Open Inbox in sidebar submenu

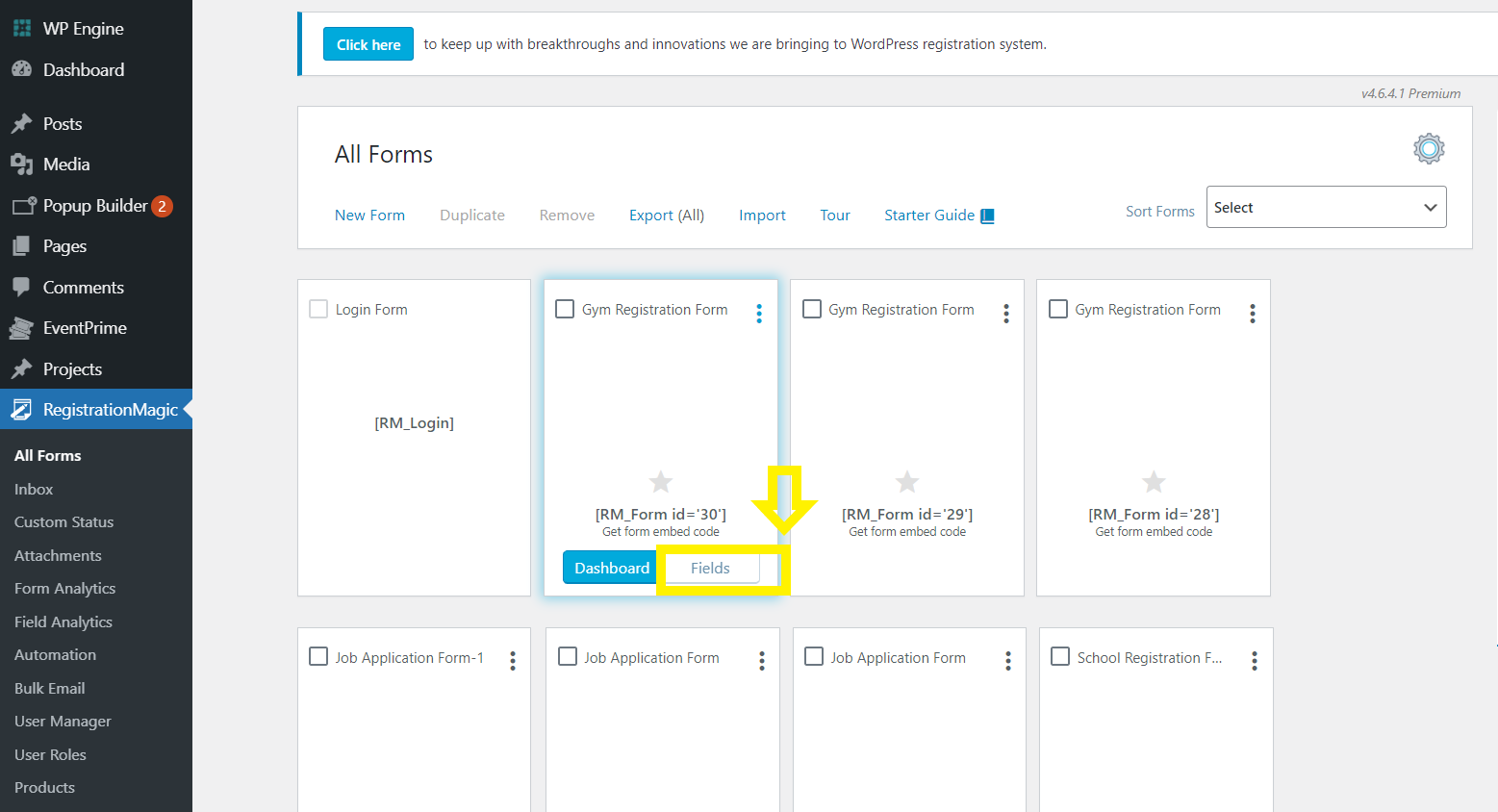pyautogui.click(x=34, y=490)
